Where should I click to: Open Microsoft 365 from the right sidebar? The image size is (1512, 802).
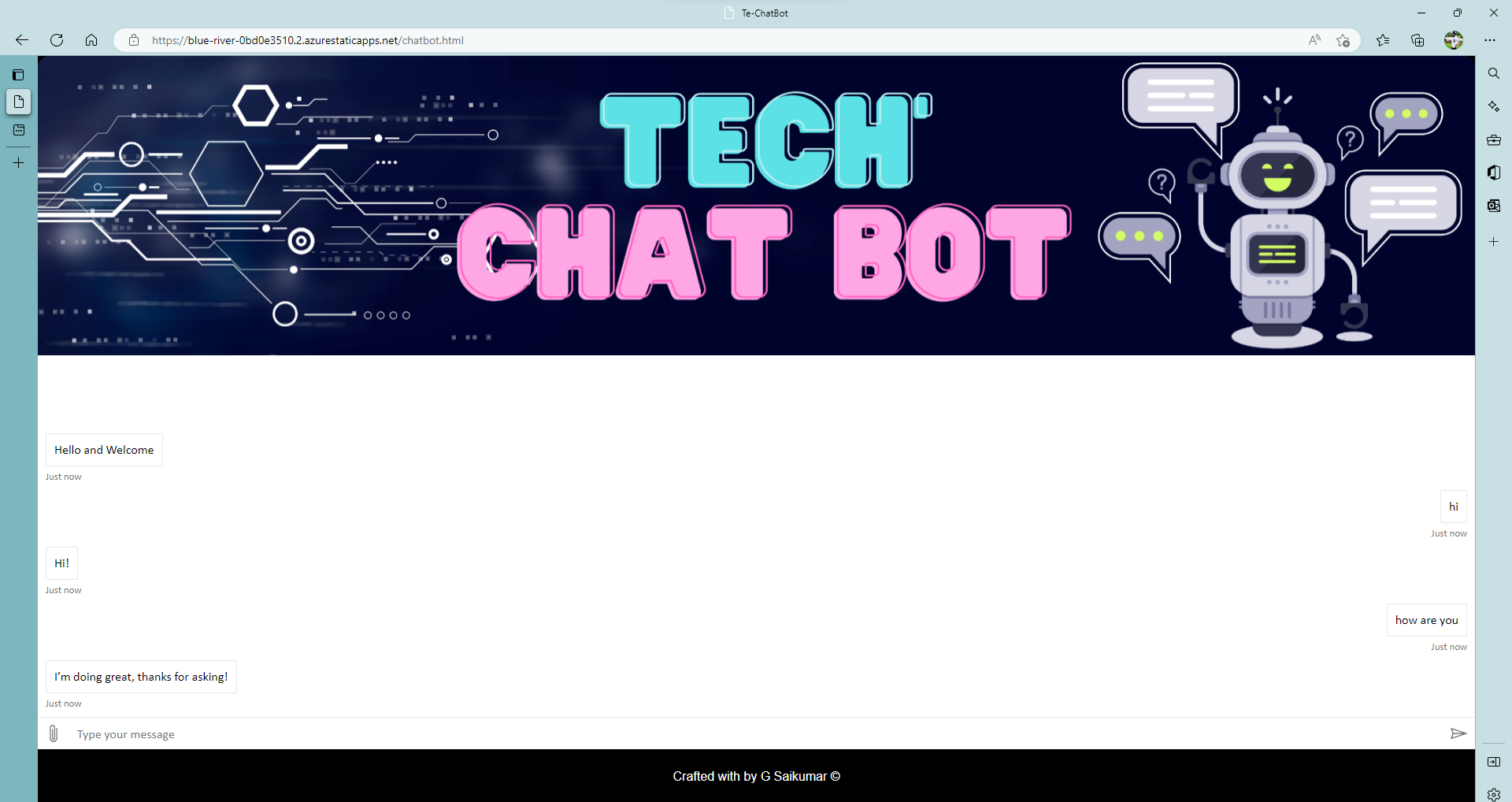[x=1494, y=173]
